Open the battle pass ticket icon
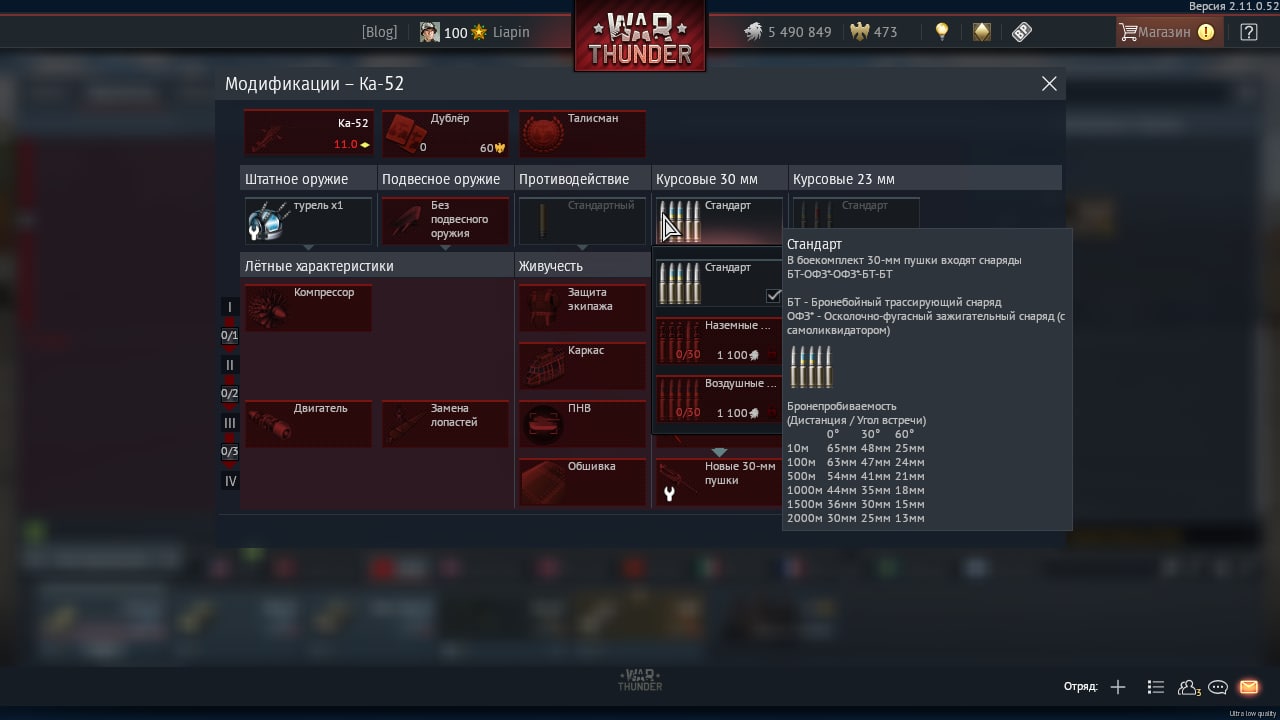This screenshot has width=1280, height=720. pyautogui.click(x=1021, y=32)
